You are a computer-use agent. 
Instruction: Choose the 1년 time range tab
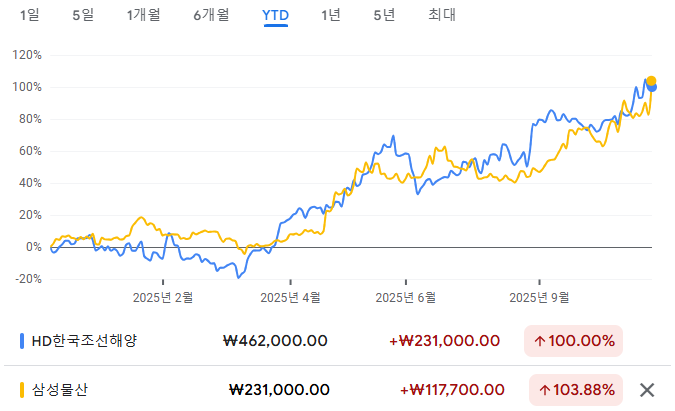pos(331,15)
